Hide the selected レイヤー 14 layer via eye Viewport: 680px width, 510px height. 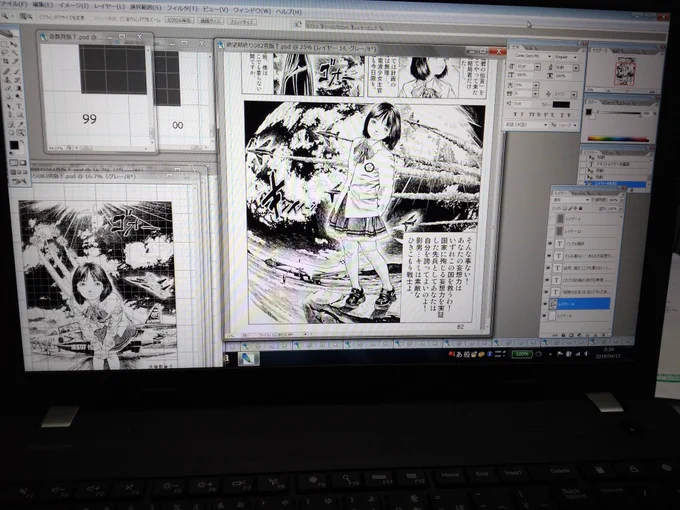[x=545, y=303]
